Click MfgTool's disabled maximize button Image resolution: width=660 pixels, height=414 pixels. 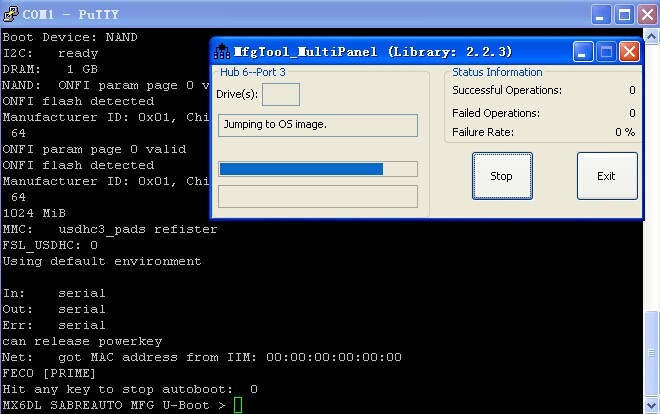(x=606, y=52)
